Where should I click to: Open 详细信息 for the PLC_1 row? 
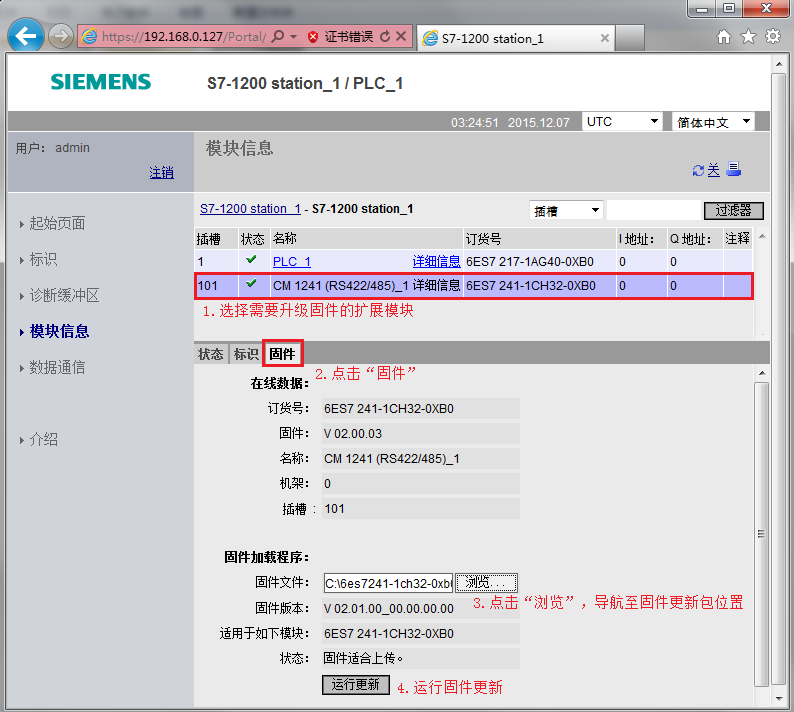tap(436, 262)
